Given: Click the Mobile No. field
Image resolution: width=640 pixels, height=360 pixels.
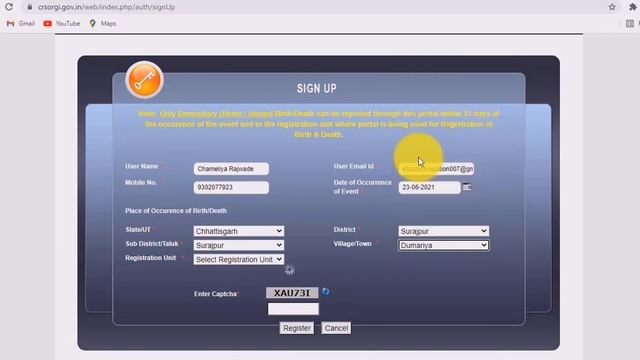Looking at the screenshot, I should point(231,187).
